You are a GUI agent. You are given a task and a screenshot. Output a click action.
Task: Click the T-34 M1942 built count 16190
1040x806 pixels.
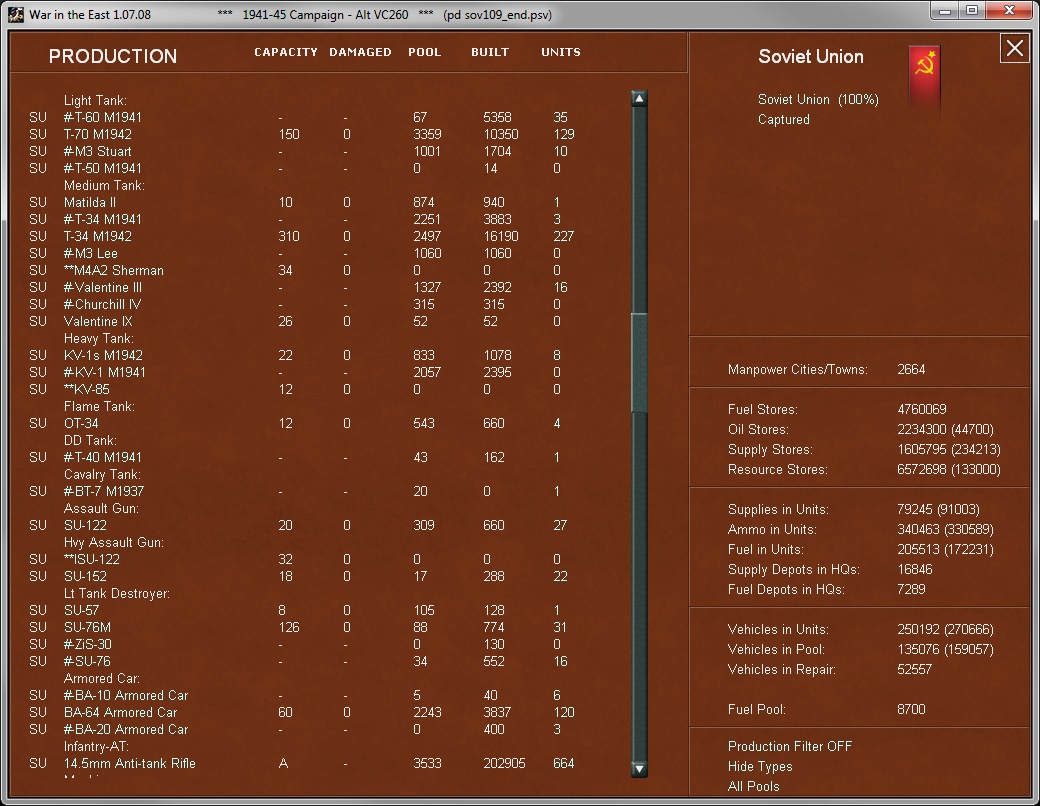click(x=501, y=236)
